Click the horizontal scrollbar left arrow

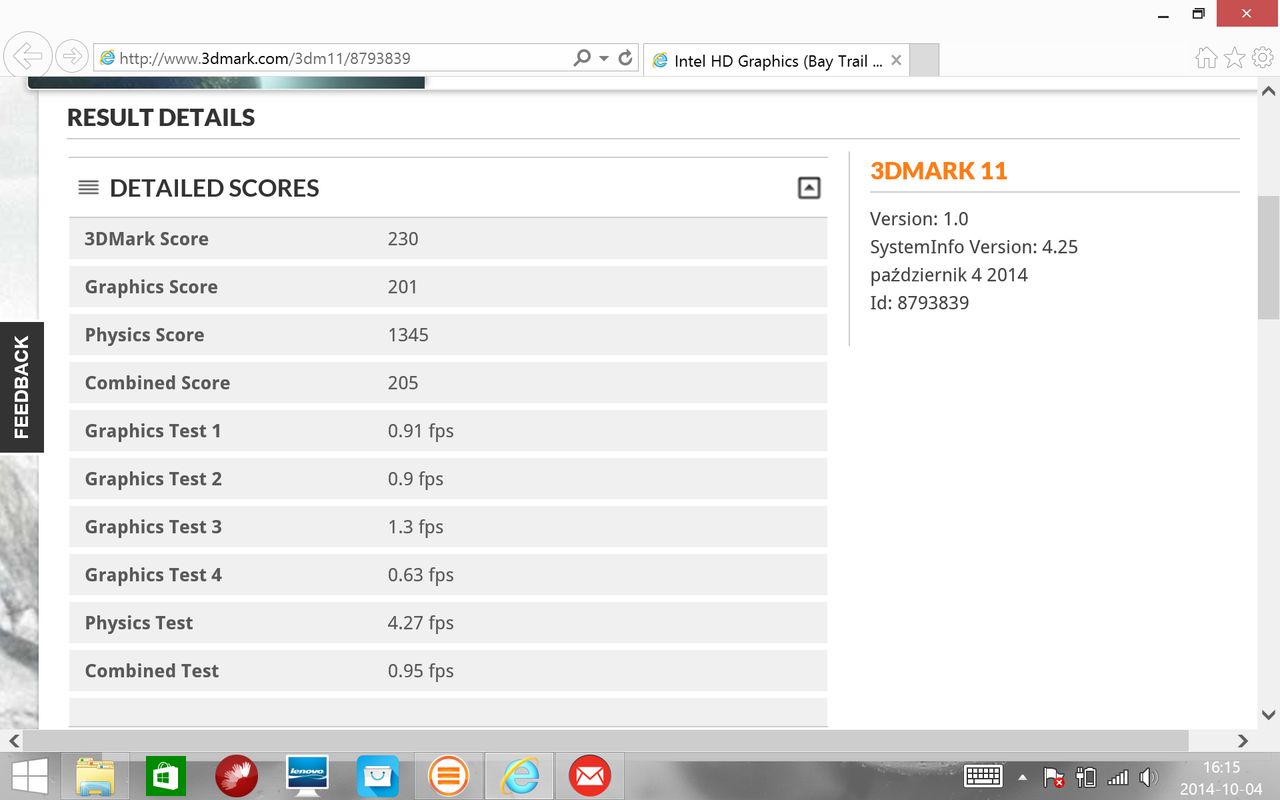coord(13,741)
